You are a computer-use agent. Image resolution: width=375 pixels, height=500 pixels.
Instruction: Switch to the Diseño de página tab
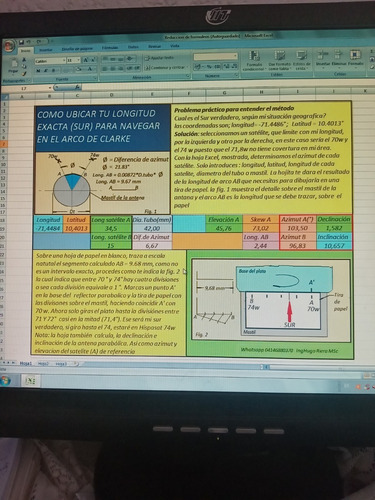click(x=77, y=49)
